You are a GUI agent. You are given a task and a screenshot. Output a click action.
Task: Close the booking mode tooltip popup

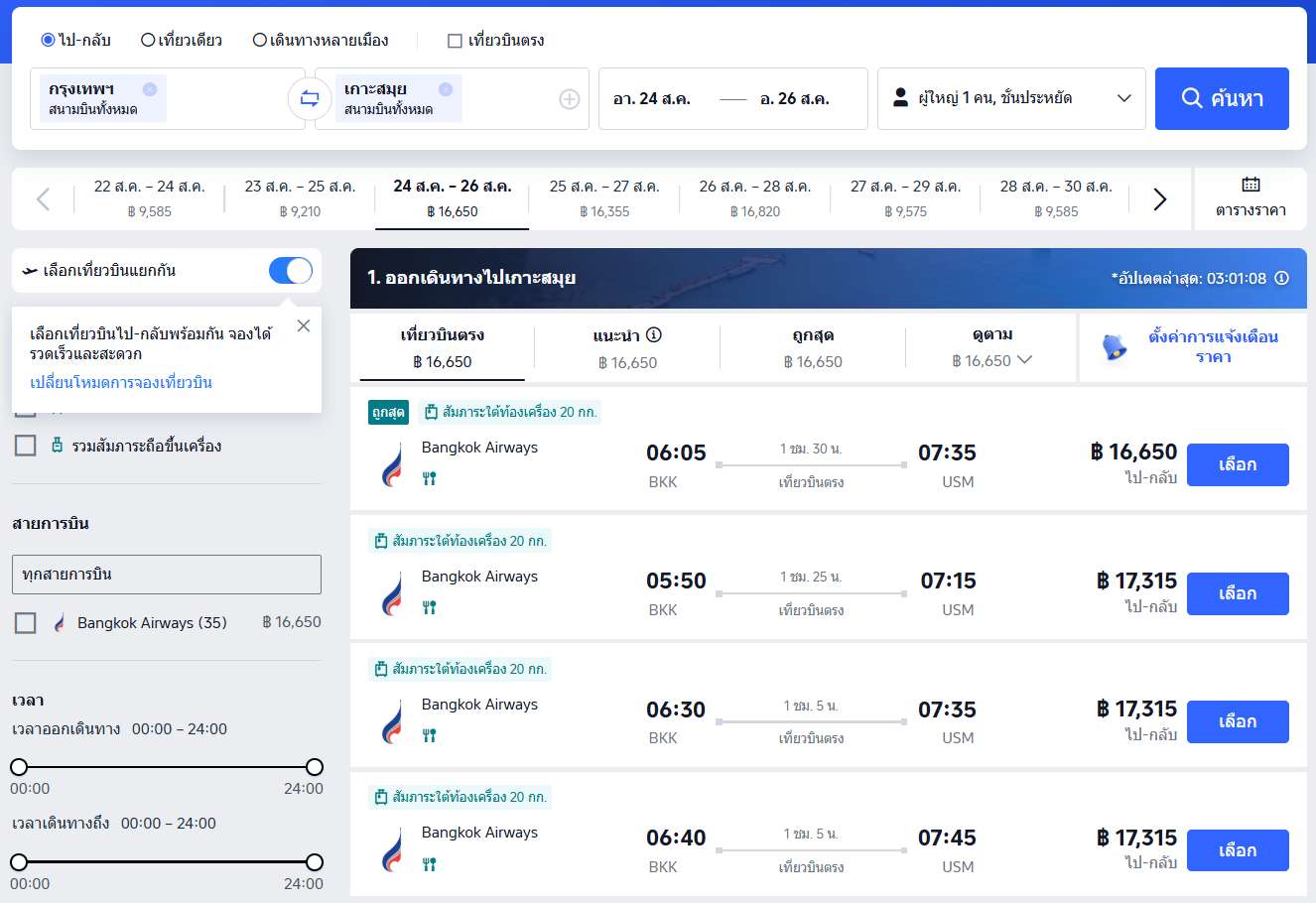[304, 325]
